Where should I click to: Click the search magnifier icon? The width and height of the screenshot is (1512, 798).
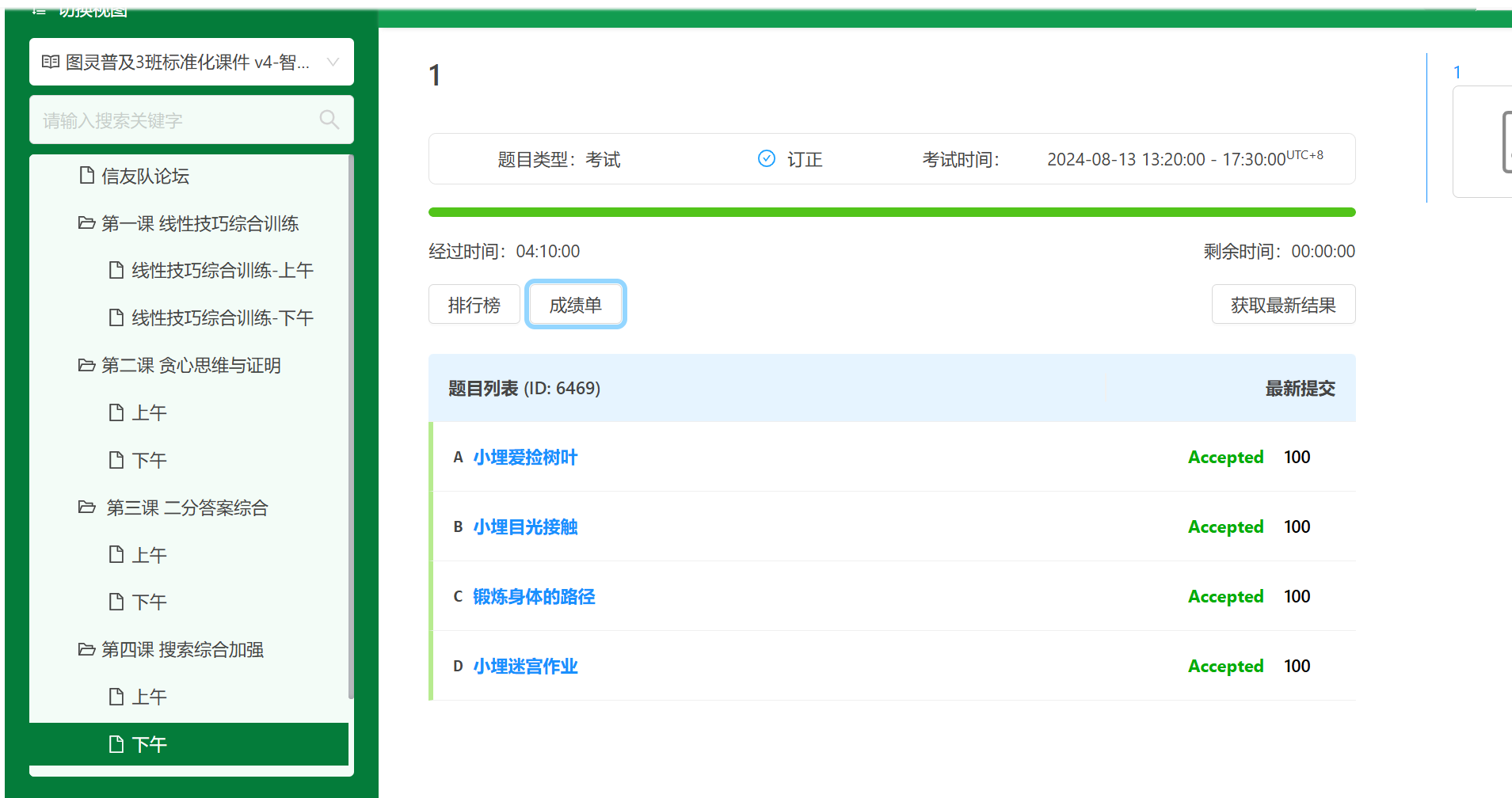[329, 120]
